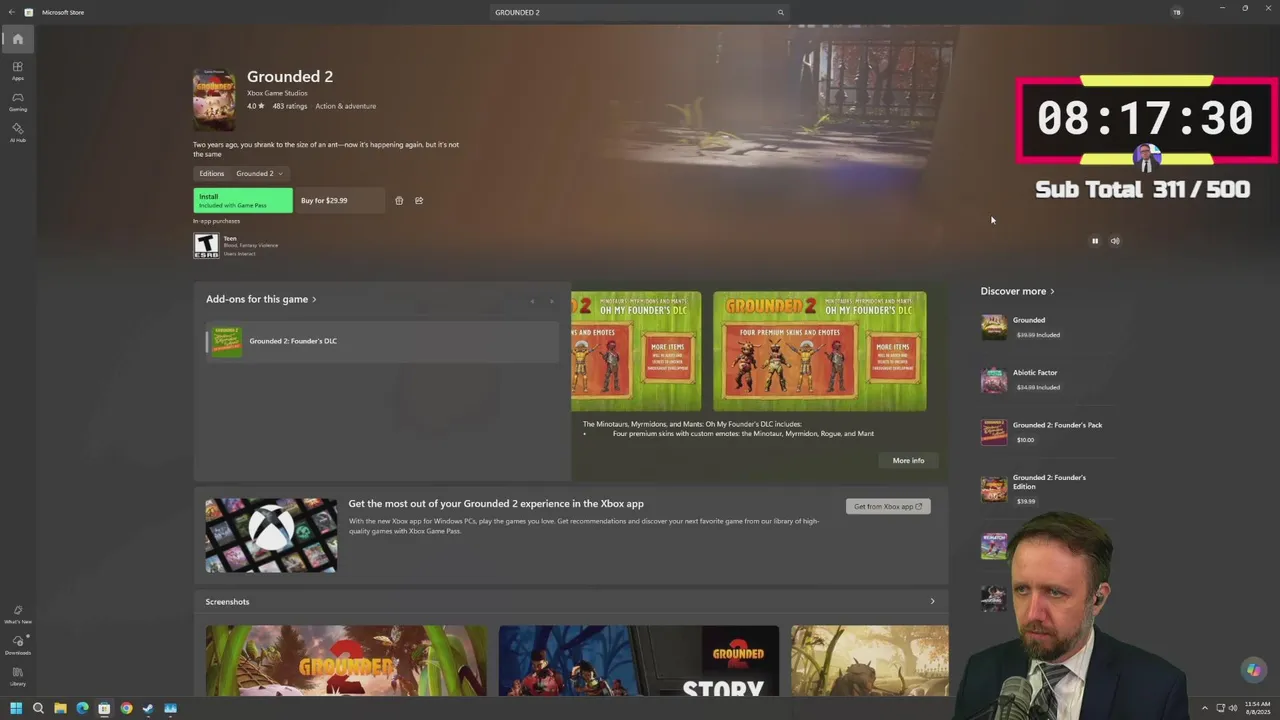The height and width of the screenshot is (720, 1280).
Task: Open the Copilot icon at bottom right
Action: [1253, 670]
